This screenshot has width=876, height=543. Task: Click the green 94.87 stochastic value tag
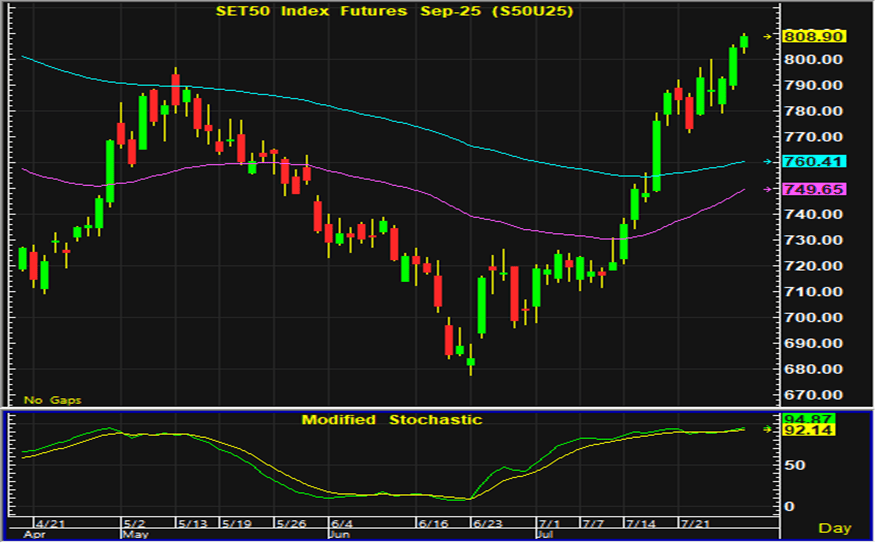pyautogui.click(x=809, y=418)
